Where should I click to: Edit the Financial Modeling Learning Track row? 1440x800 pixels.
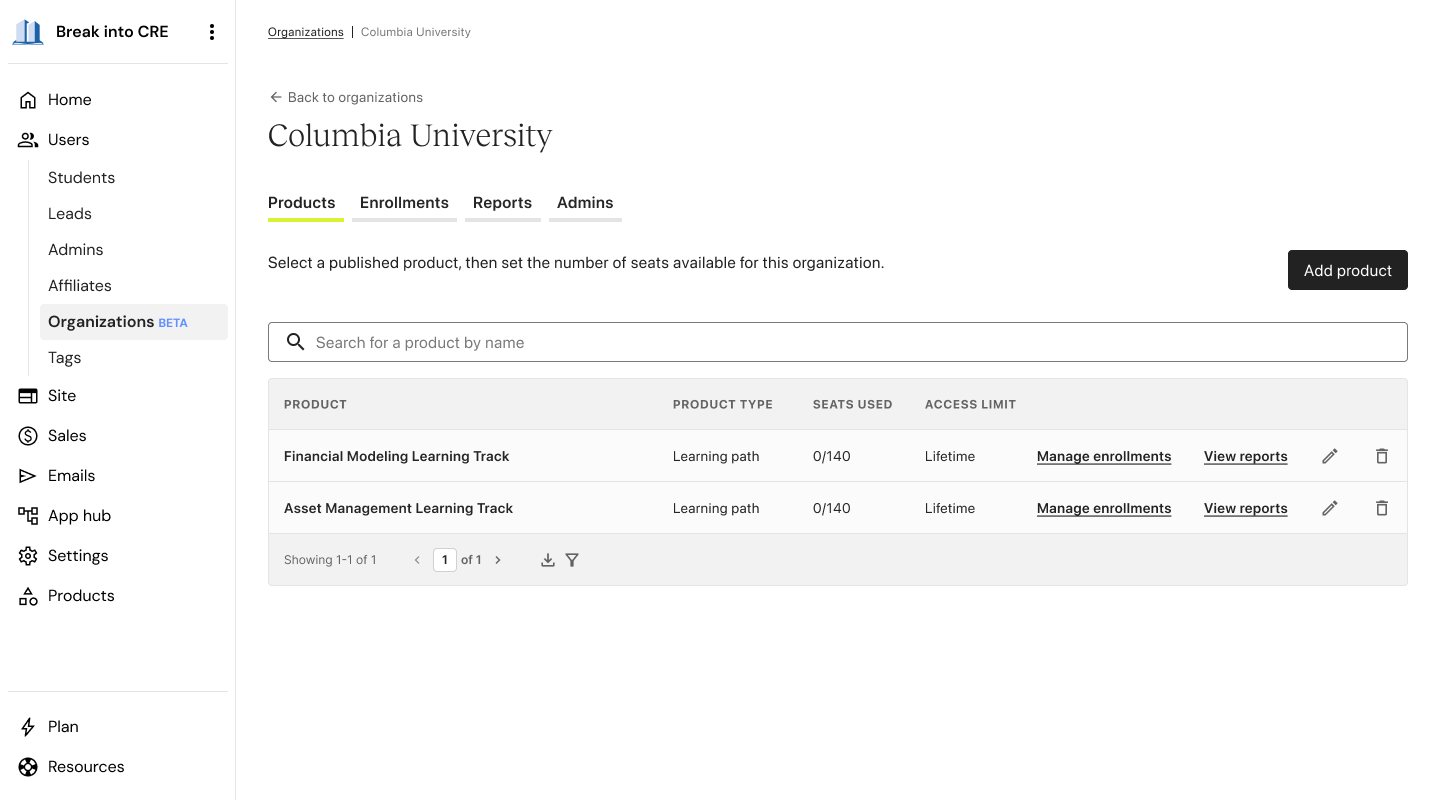click(x=1330, y=456)
